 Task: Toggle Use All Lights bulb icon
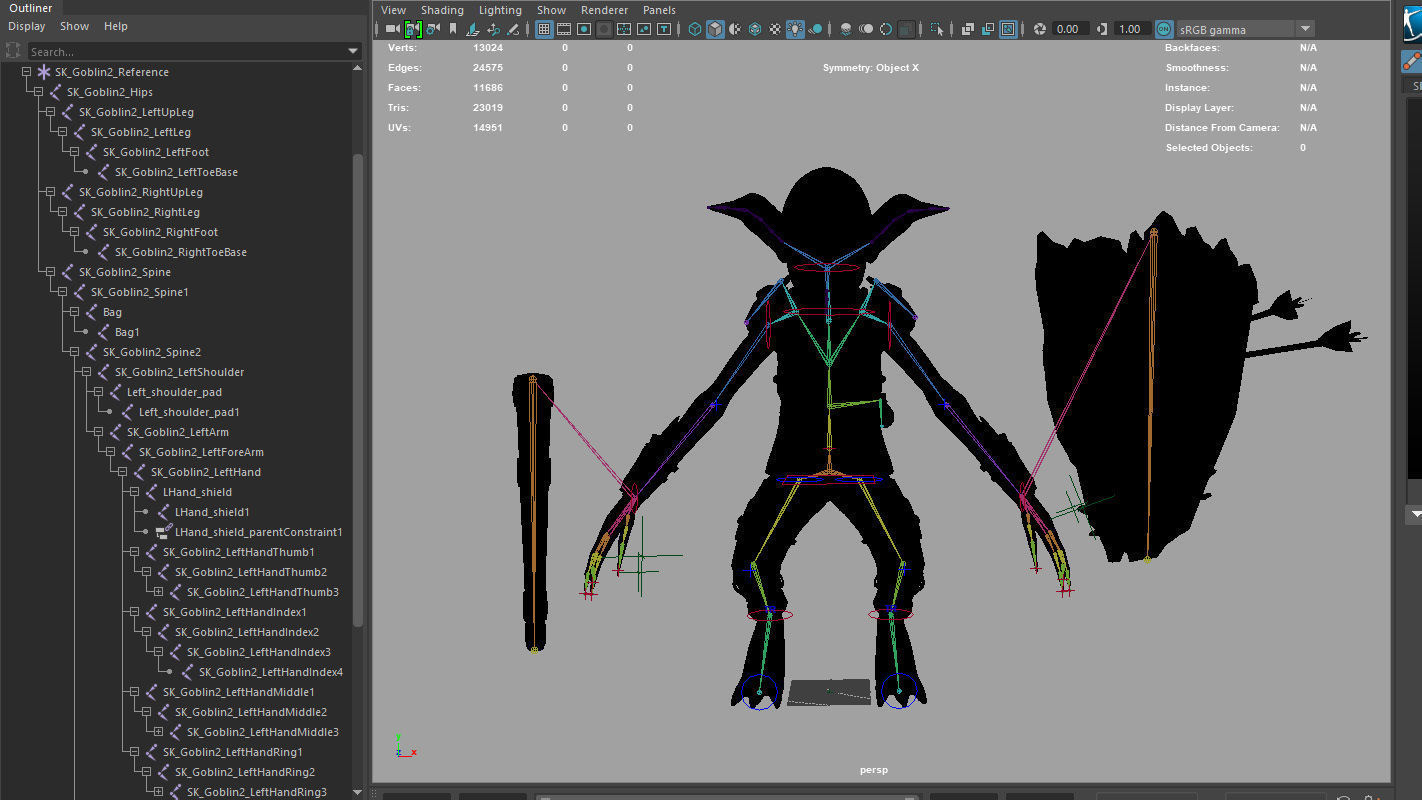(x=795, y=29)
